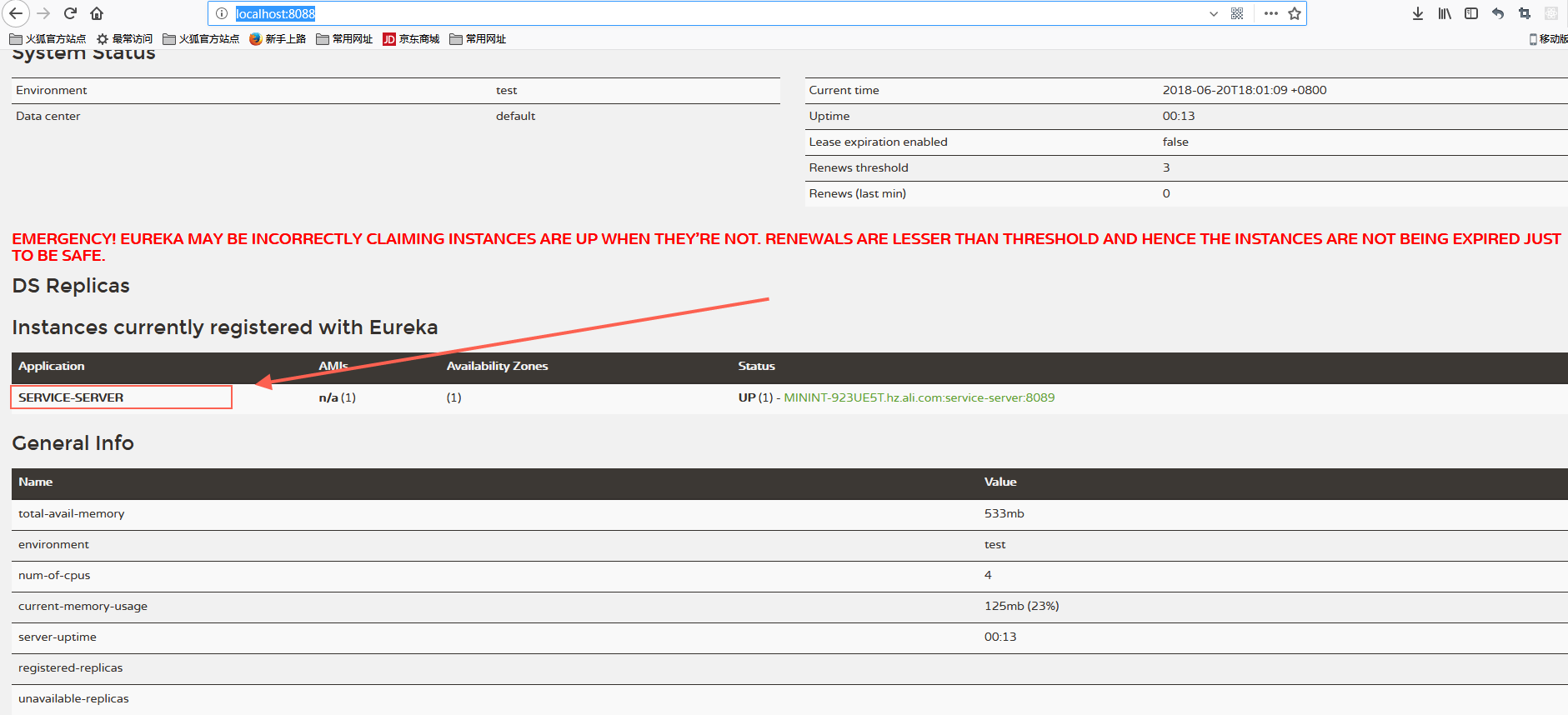
Task: Open the 新手上路 Firefox bookmark
Action: tap(278, 39)
